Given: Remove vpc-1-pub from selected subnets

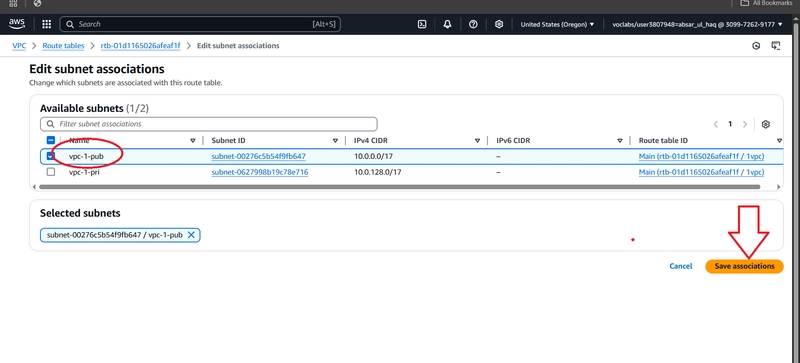Looking at the screenshot, I should click(x=191, y=235).
